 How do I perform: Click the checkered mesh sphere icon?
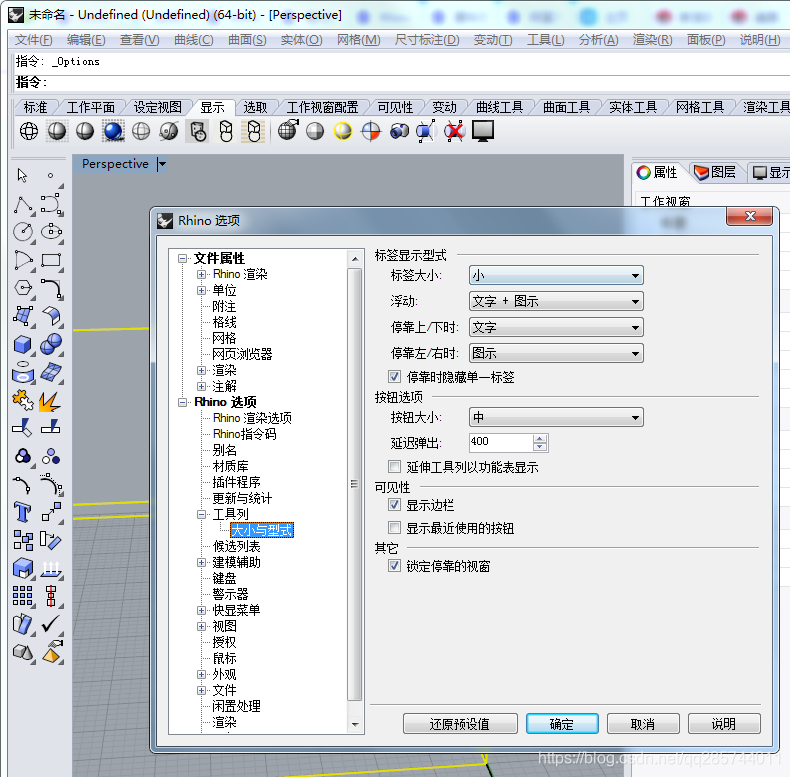click(288, 131)
